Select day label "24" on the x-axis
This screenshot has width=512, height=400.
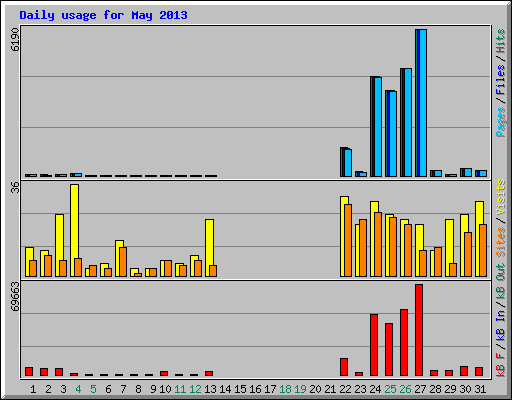point(375,389)
